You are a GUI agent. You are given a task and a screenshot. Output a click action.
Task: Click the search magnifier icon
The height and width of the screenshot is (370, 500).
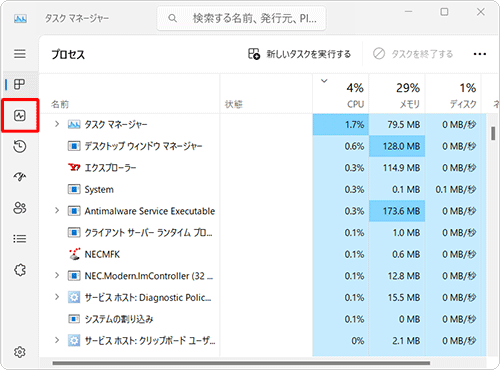click(172, 18)
